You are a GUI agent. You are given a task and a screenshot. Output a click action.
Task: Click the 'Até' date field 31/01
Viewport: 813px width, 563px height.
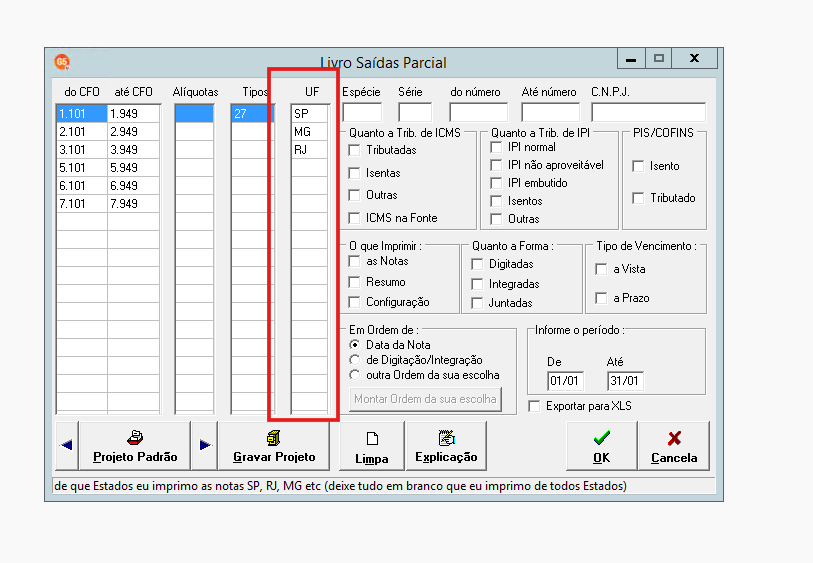click(x=625, y=381)
